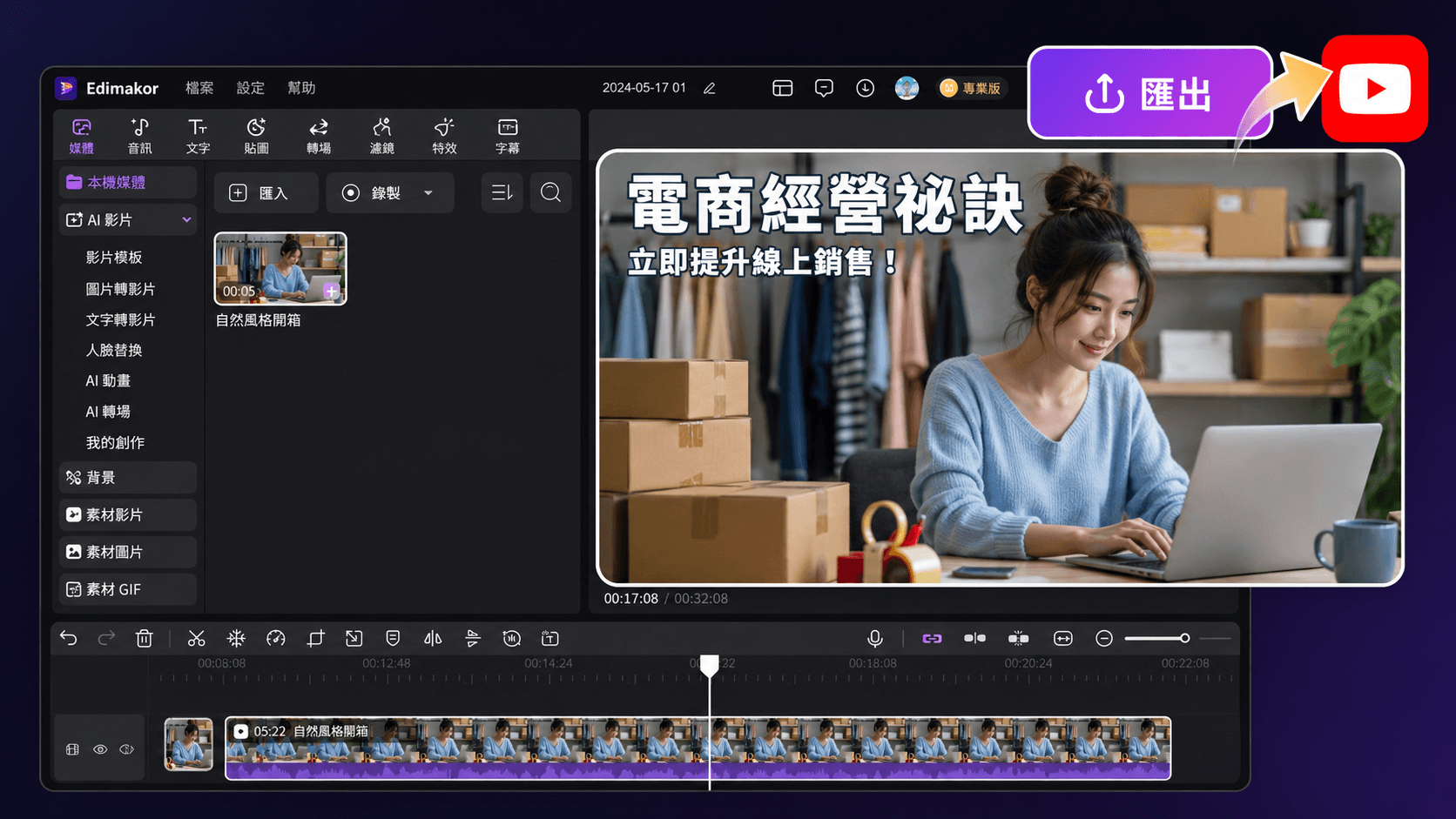Toggle the snapping marker icon

click(1019, 639)
